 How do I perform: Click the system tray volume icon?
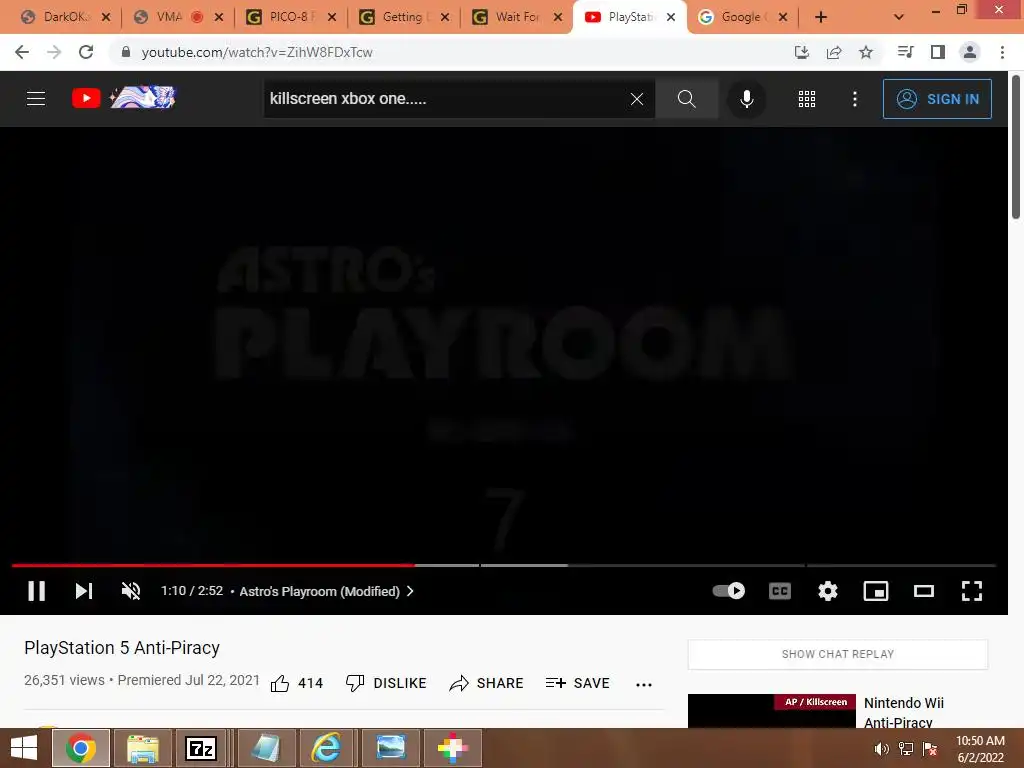pyautogui.click(x=881, y=748)
